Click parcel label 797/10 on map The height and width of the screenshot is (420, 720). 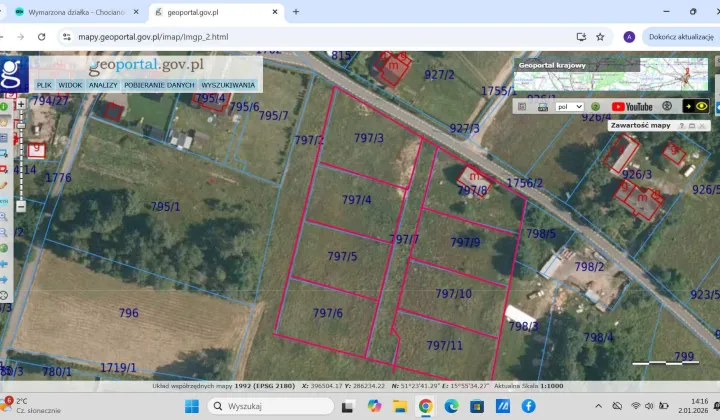453,293
